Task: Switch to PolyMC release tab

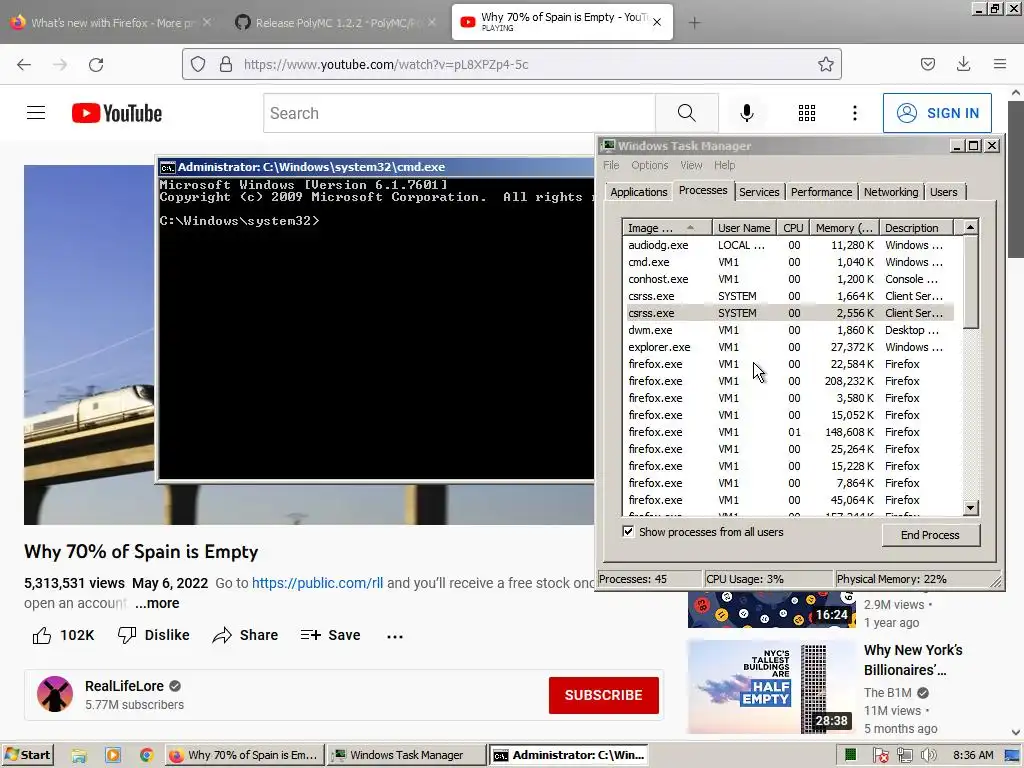Action: (x=333, y=23)
